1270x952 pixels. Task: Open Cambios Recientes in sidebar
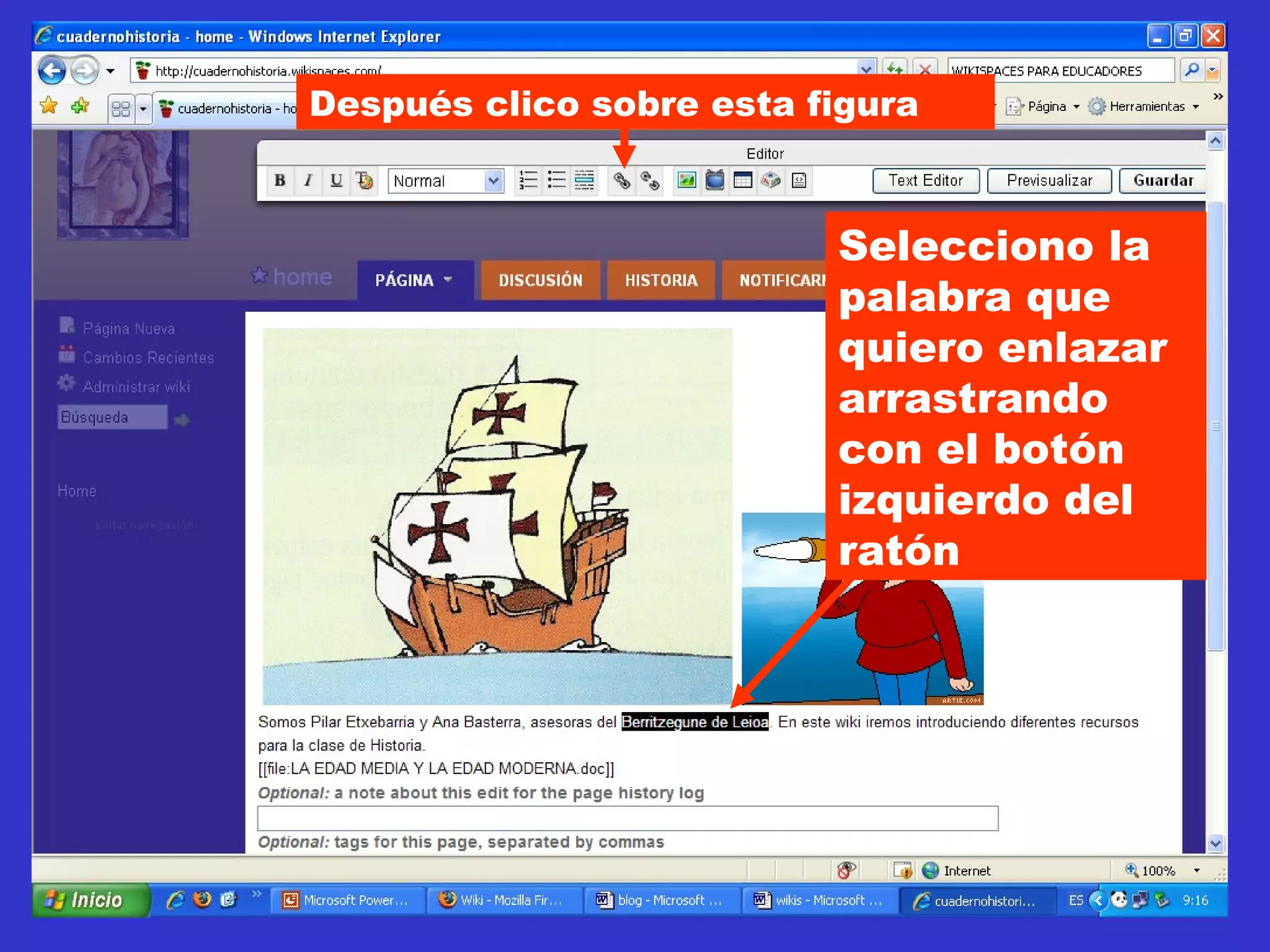(148, 358)
